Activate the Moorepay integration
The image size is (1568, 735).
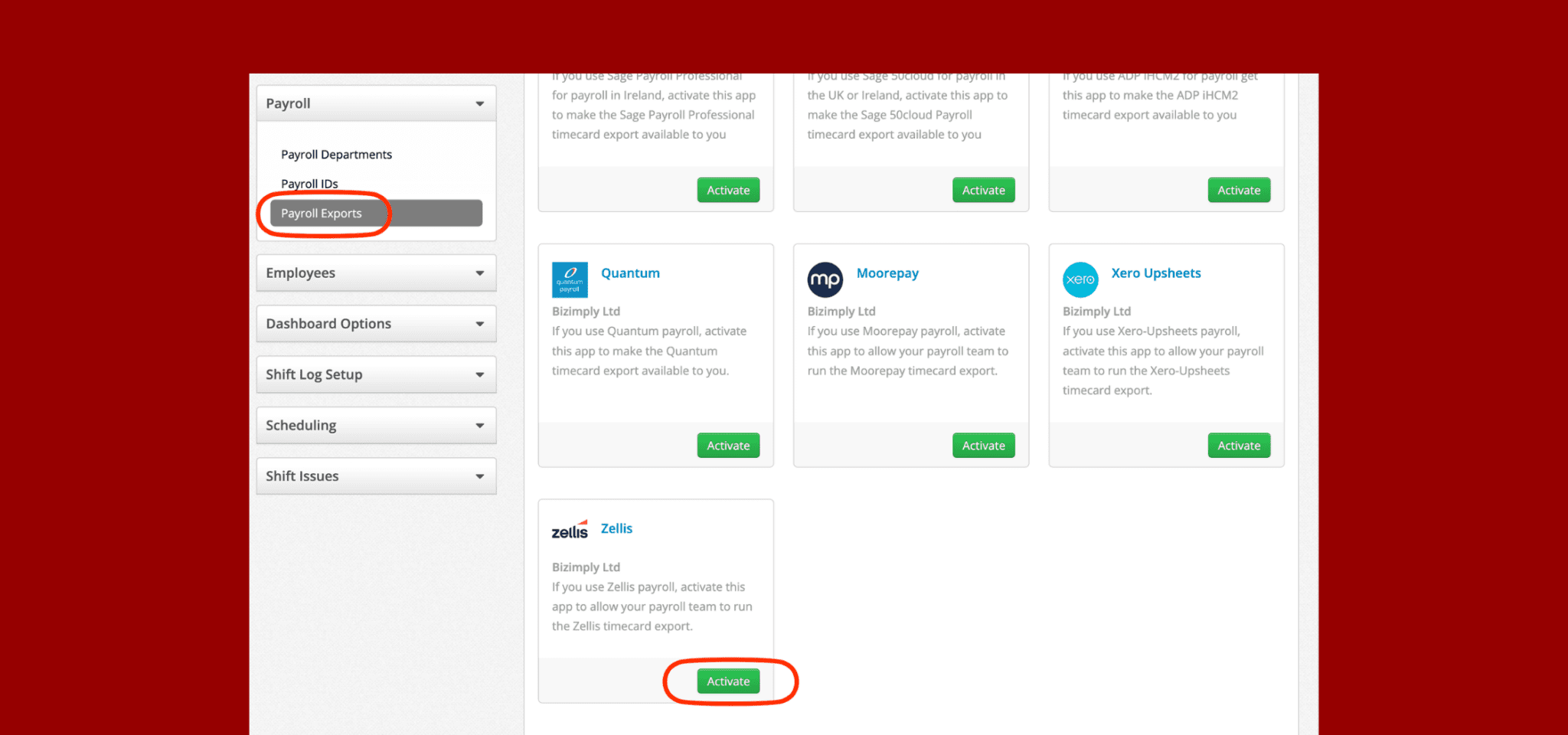click(983, 445)
